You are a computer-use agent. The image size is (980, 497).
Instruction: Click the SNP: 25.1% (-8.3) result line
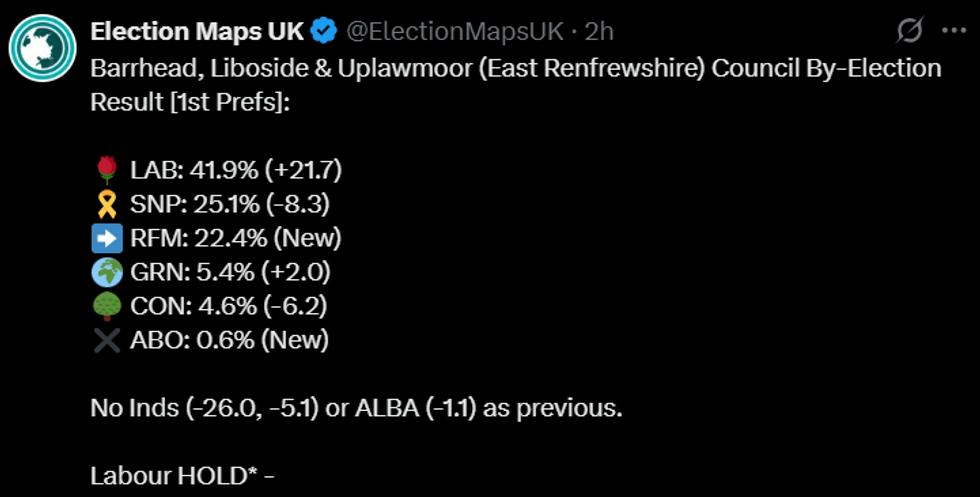pos(230,205)
